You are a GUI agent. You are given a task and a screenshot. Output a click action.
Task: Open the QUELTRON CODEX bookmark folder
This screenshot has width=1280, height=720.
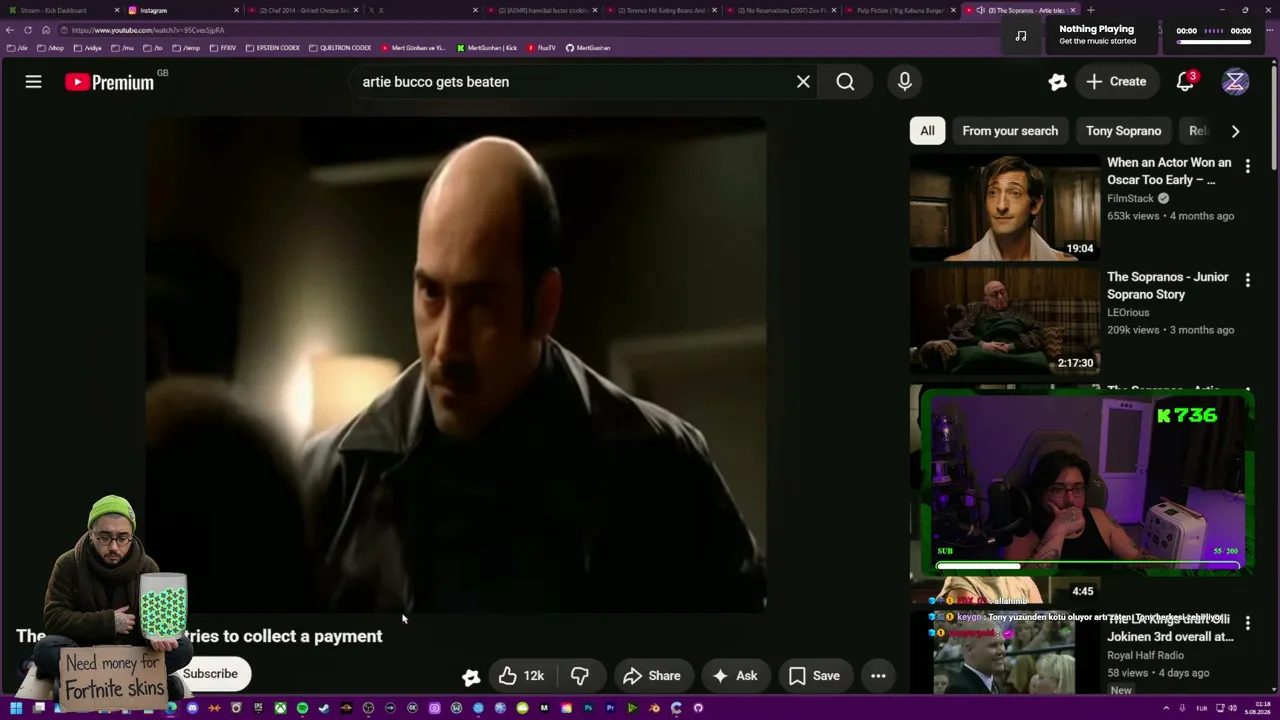coord(340,48)
